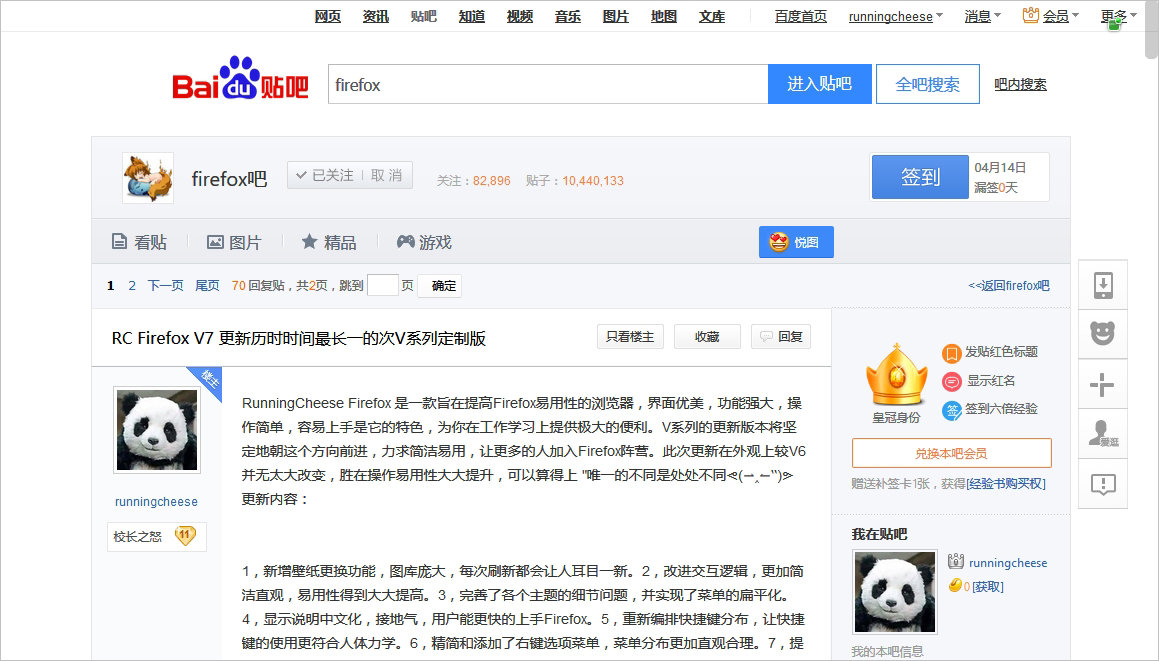The width and height of the screenshot is (1159, 661).
Task: Click <<返回firefox吧 link
Action: (1009, 285)
